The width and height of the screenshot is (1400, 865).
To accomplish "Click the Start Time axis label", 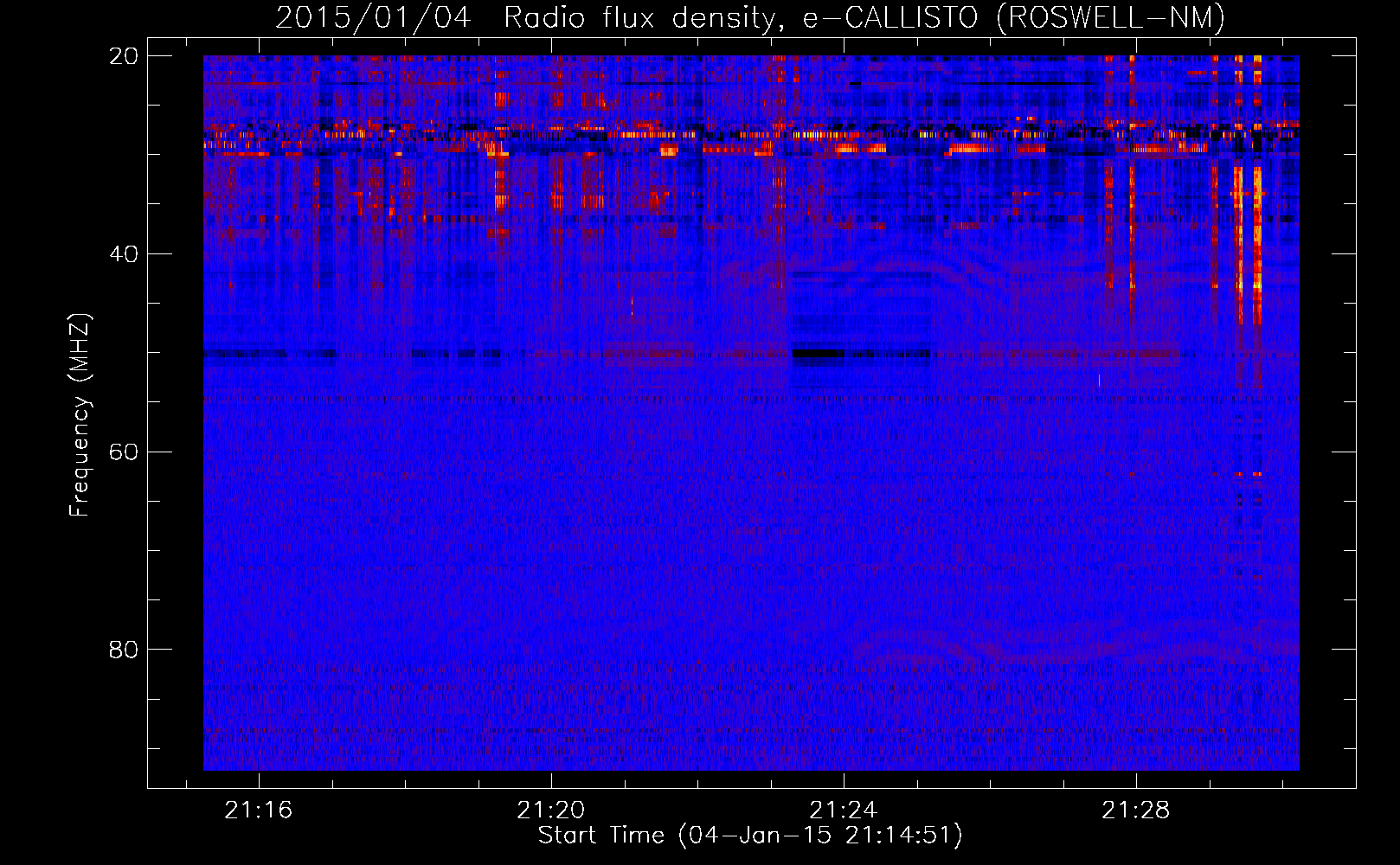I will click(x=750, y=836).
